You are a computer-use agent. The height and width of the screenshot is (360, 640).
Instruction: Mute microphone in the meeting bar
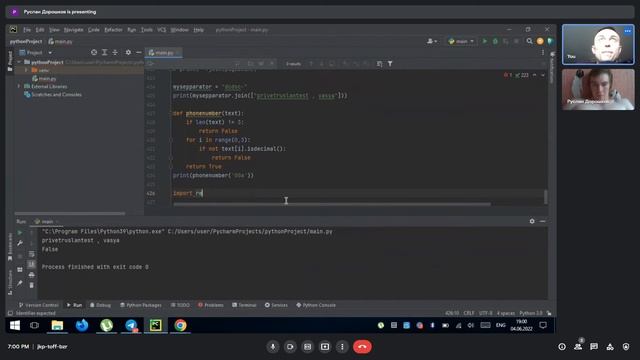pos(273,347)
